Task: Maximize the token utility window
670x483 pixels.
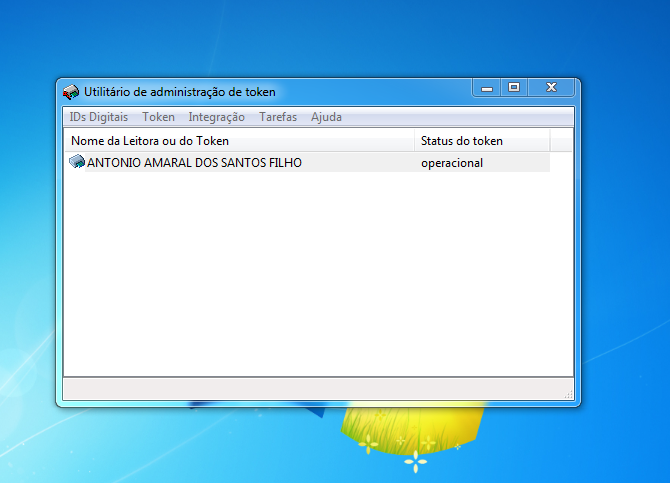Action: pos(514,88)
